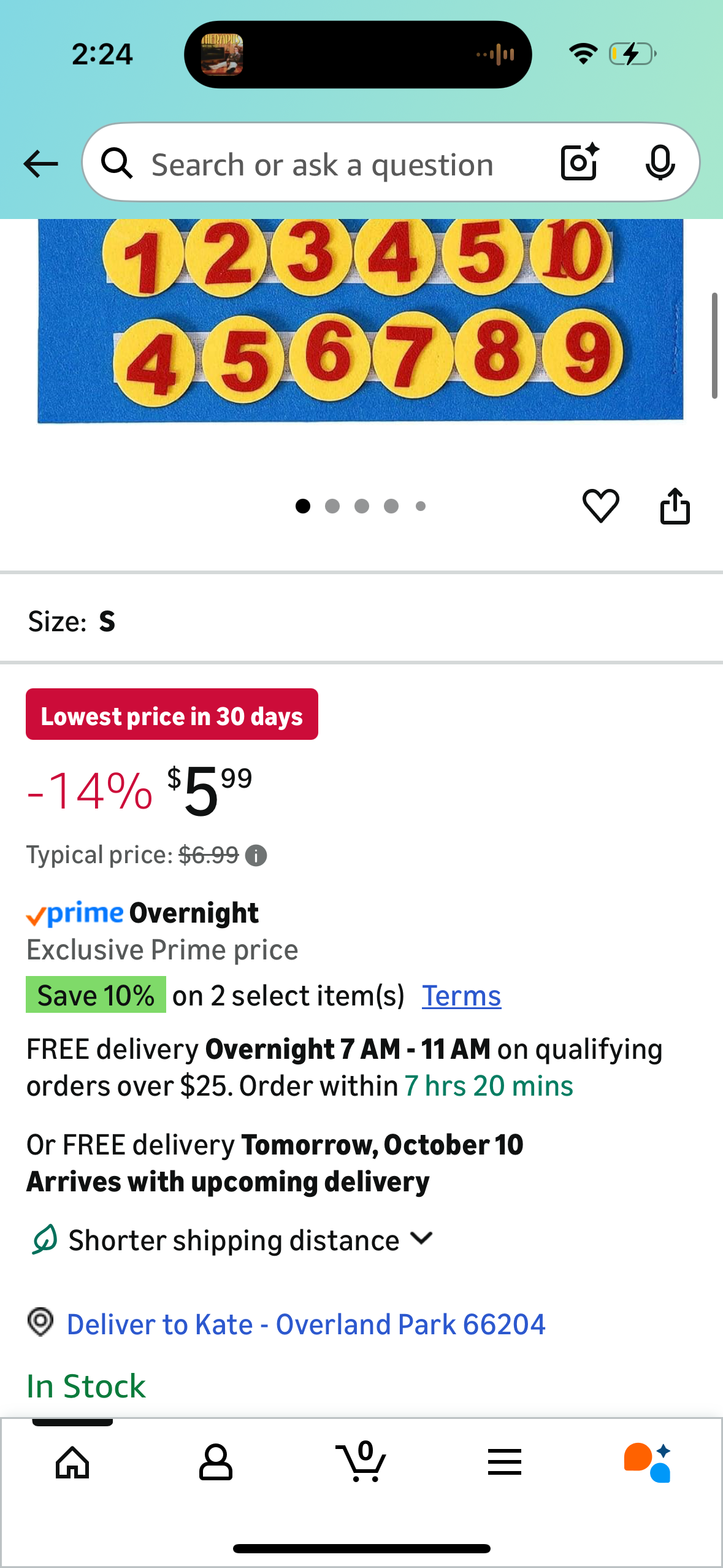Change the Deliver to Kate address
The width and height of the screenshot is (723, 1568).
305,1324
